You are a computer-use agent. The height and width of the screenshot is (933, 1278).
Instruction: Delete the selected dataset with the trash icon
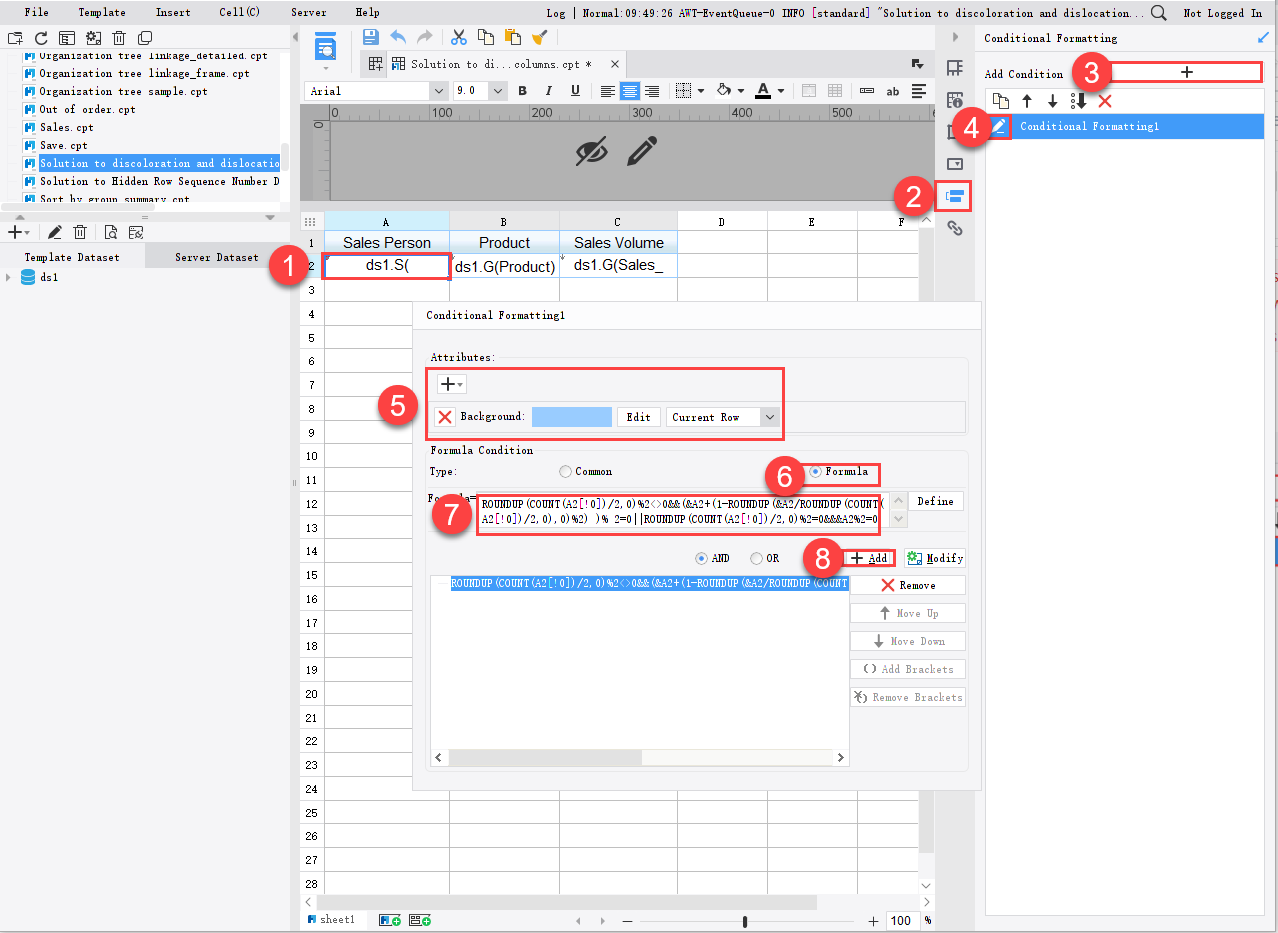coord(81,230)
